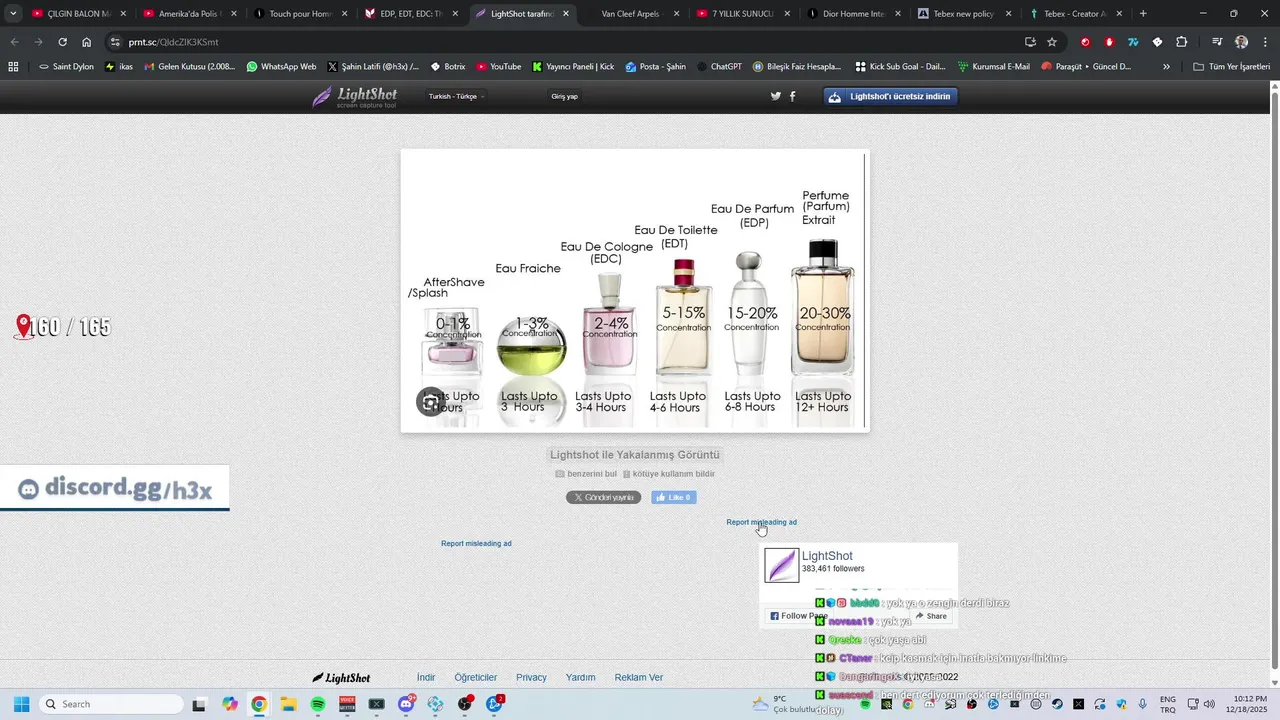Click the perfume concentration screenshot image
The height and width of the screenshot is (720, 1280).
tap(635, 291)
